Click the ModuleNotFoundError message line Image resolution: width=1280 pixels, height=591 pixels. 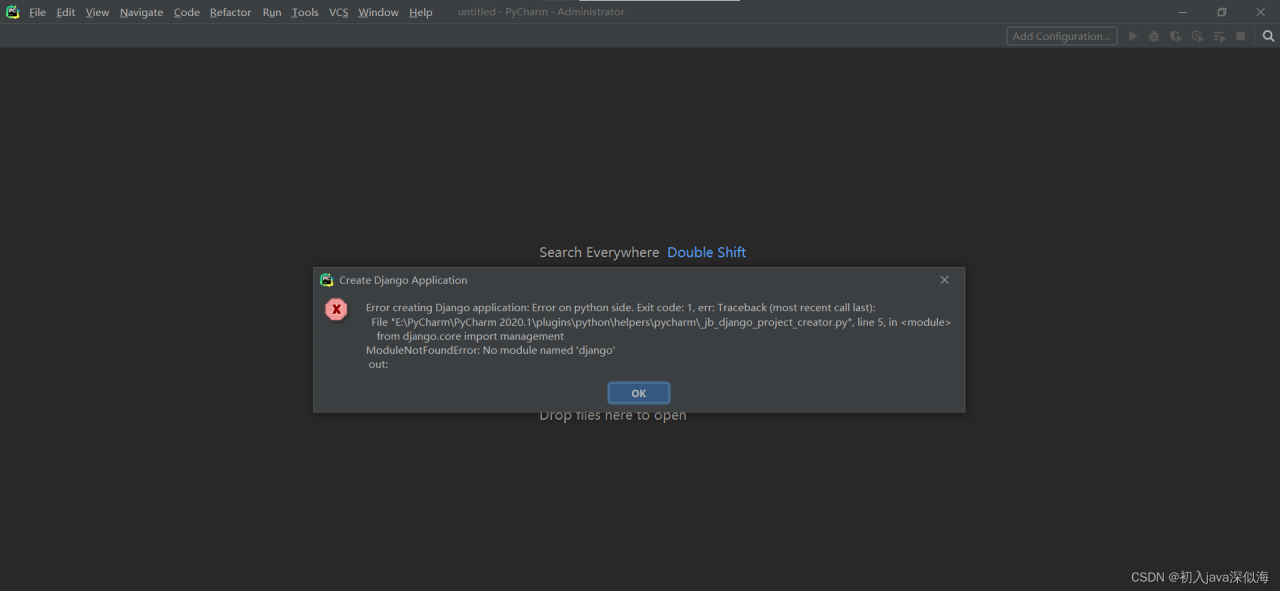coord(490,350)
